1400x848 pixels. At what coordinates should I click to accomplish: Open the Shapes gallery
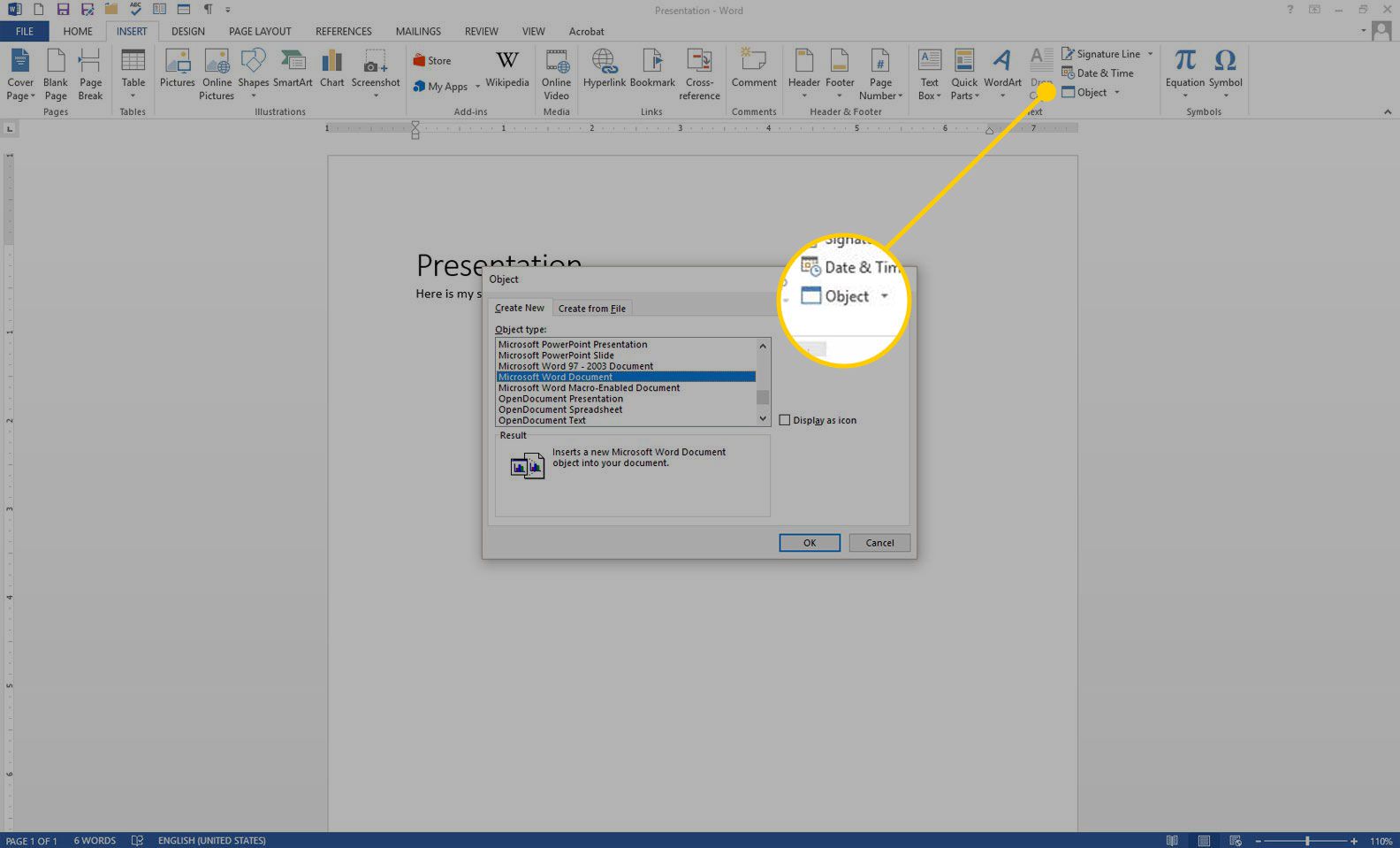click(x=253, y=74)
